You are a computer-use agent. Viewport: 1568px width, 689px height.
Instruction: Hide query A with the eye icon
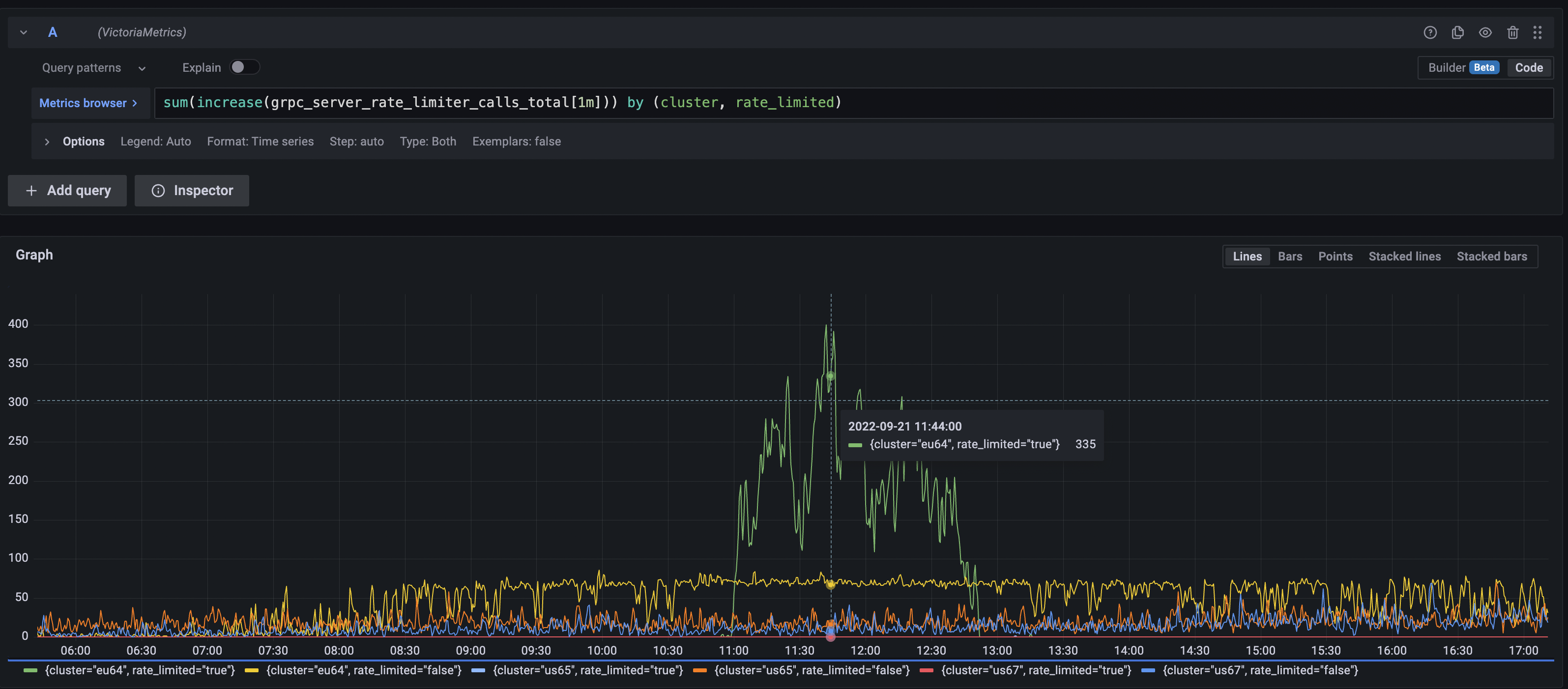[1485, 32]
